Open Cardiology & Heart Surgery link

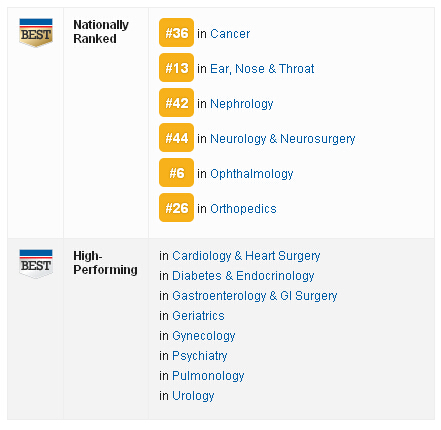click(246, 256)
